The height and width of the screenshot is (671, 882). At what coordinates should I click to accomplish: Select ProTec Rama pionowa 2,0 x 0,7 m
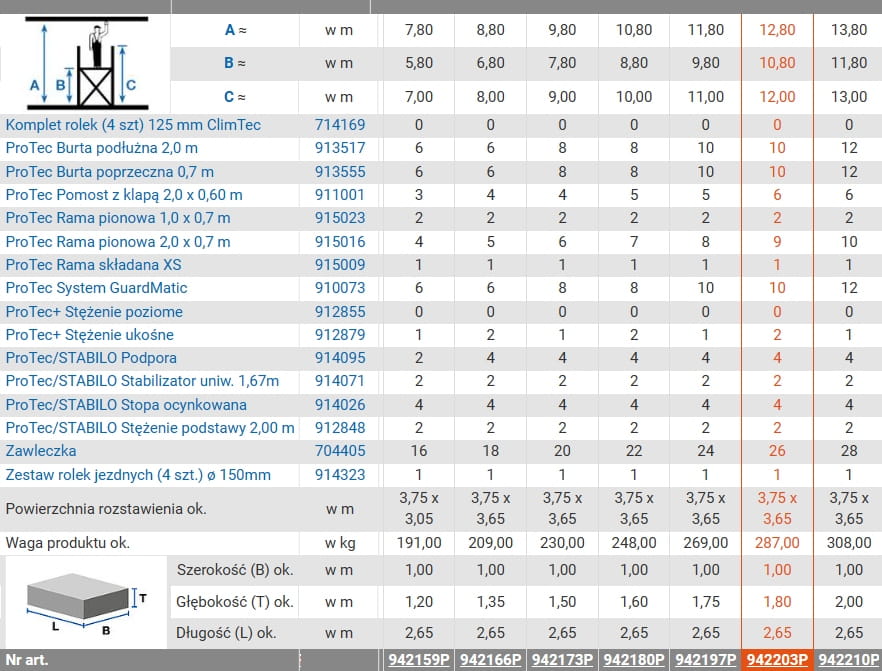117,241
